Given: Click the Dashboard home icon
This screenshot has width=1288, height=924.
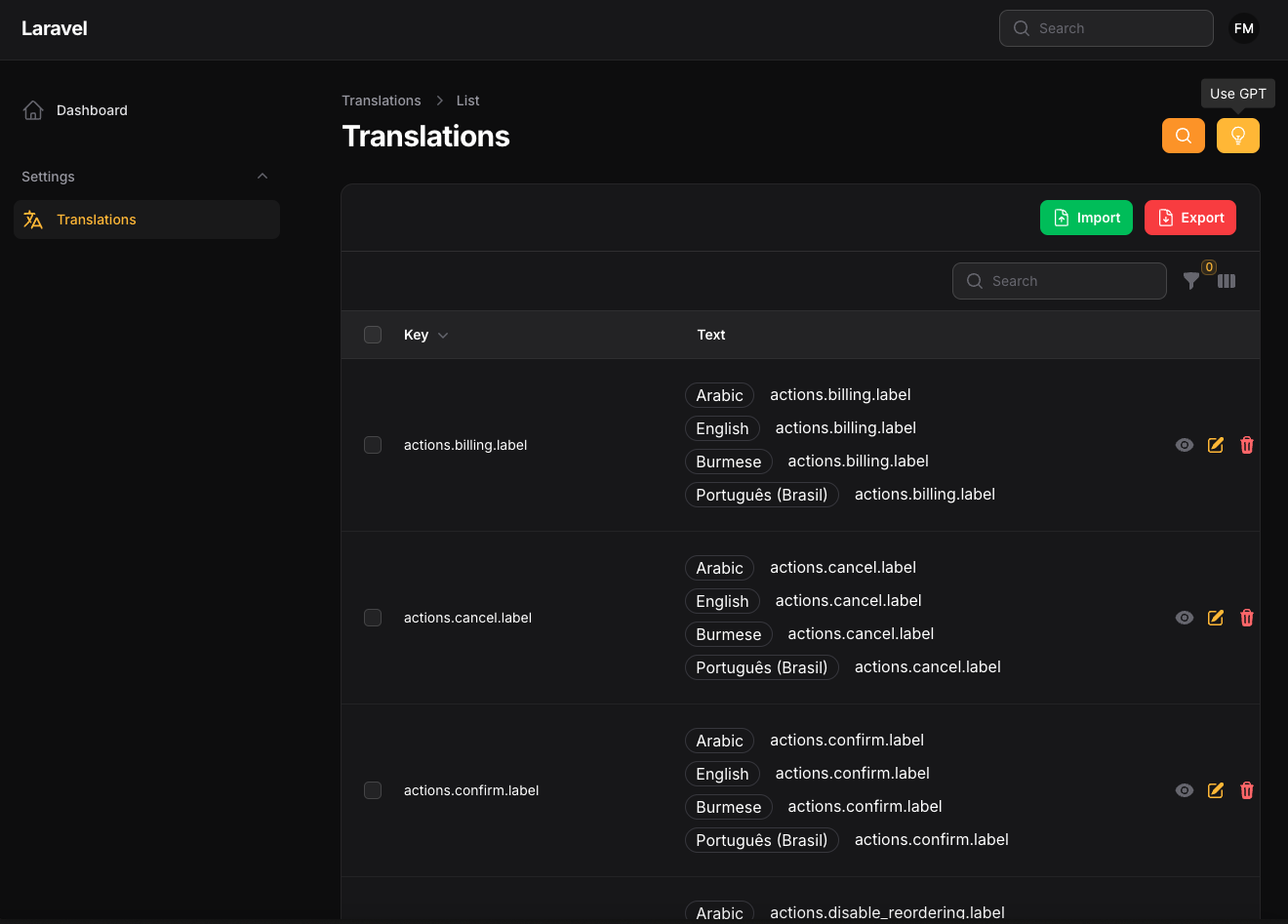Looking at the screenshot, I should click(33, 110).
